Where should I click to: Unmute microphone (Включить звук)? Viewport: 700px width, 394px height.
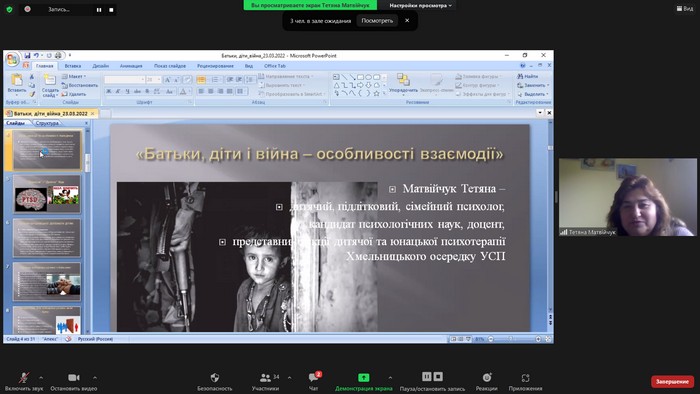coord(24,382)
